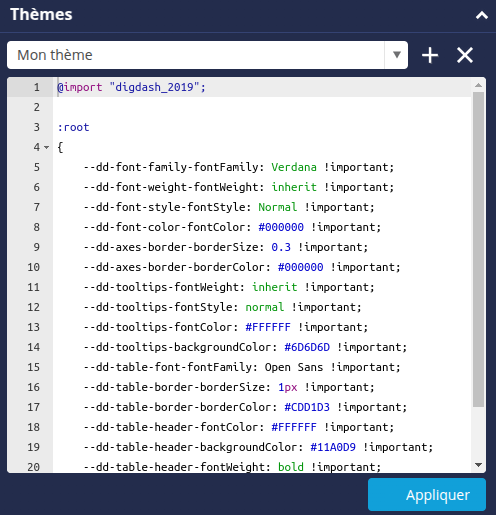Click #FFFFFF on tooltips-fontColor line

click(x=268, y=327)
